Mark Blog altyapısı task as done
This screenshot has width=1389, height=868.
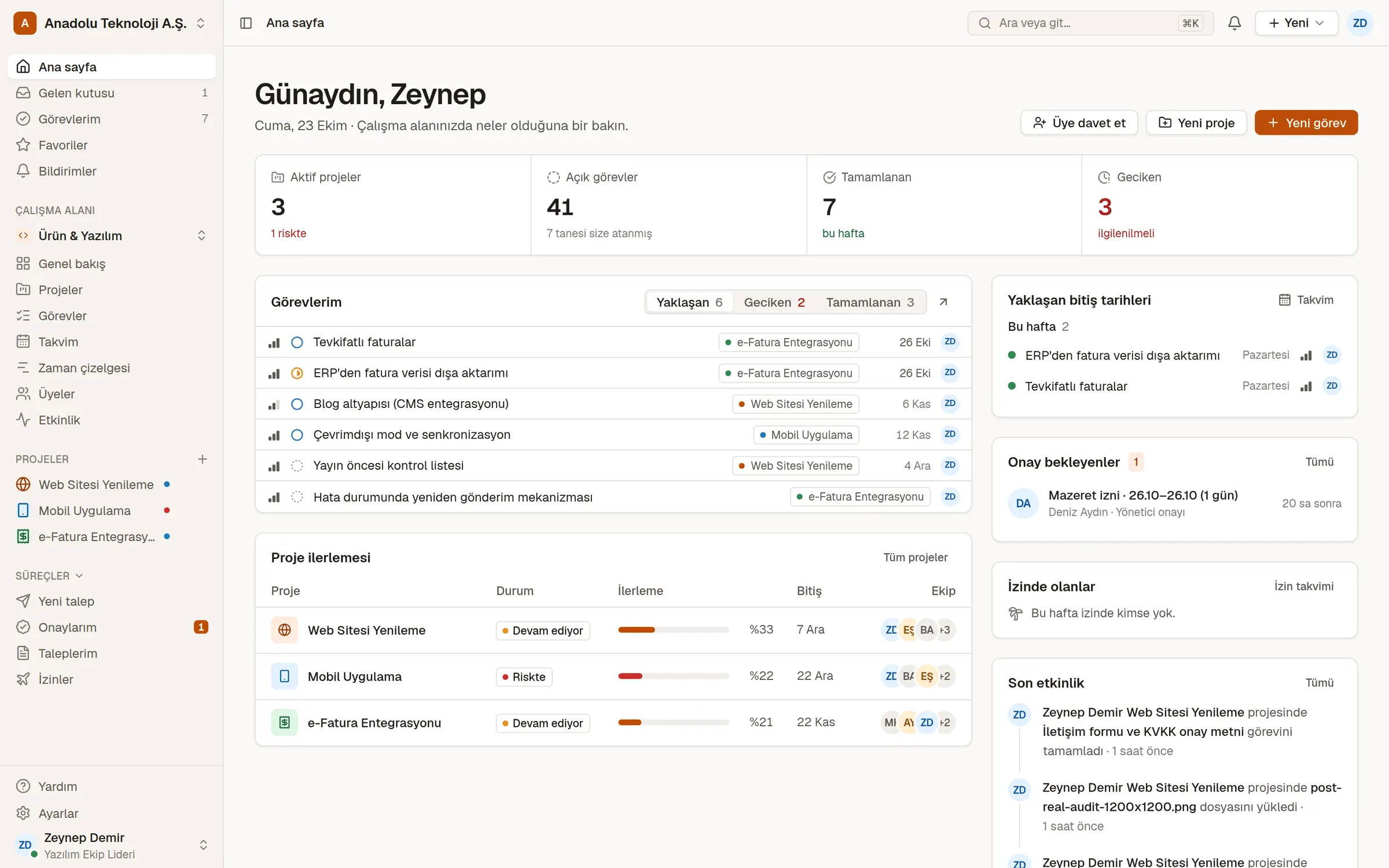[297, 404]
